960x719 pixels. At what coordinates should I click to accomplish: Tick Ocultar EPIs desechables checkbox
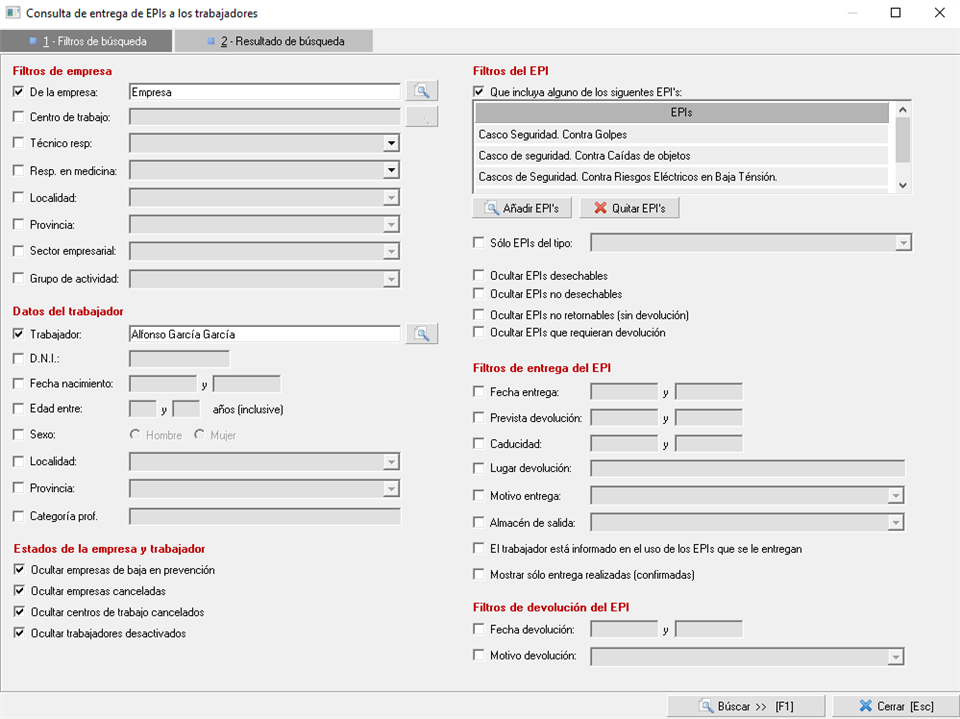tap(478, 276)
